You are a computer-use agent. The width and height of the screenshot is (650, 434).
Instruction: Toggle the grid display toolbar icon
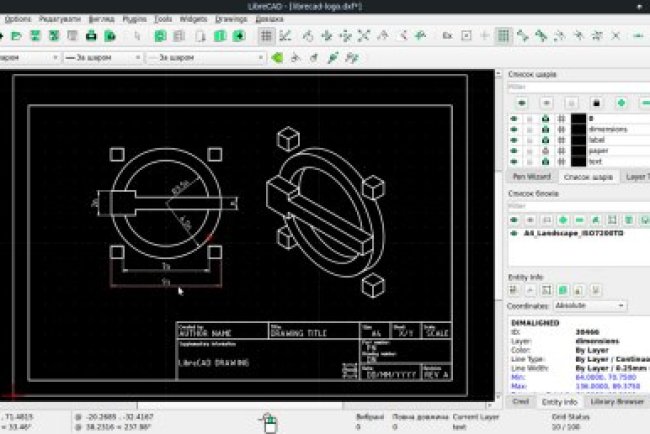(267, 36)
